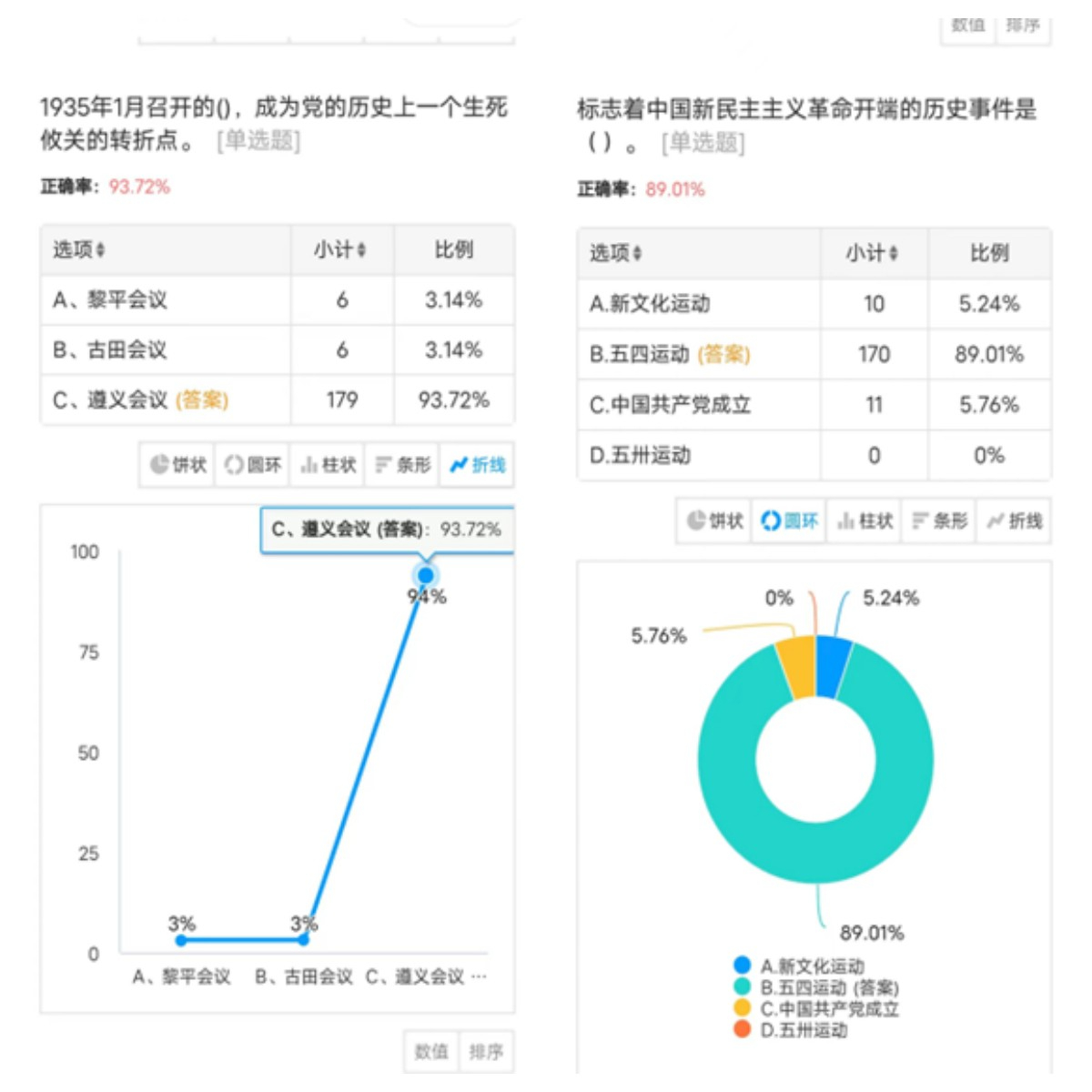1092x1092 pixels.
Task: Select line (折线) chart for right question
Action: (1014, 521)
